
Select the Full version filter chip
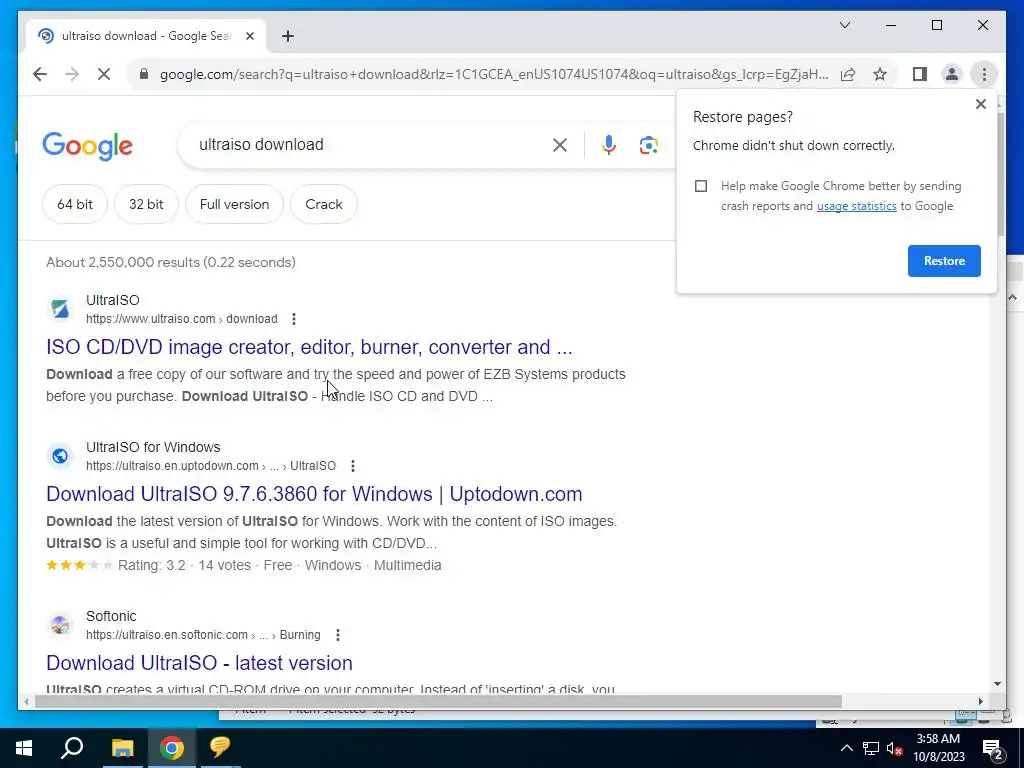point(234,204)
